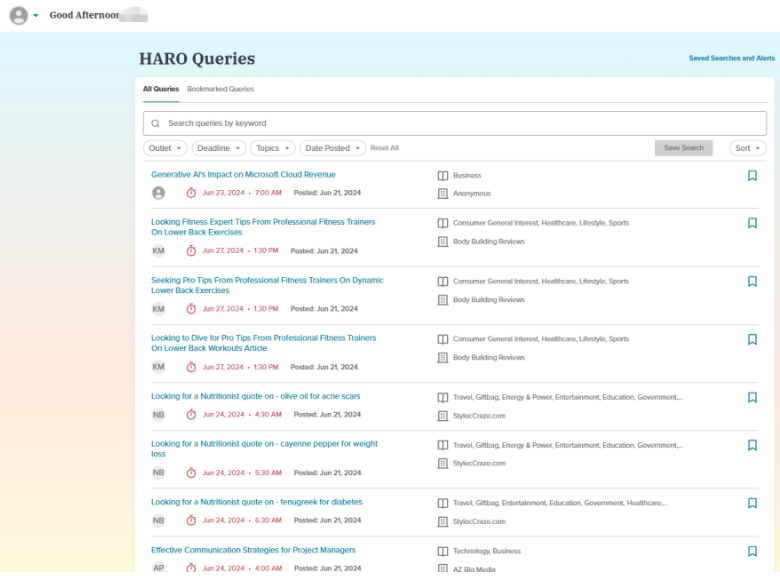Bookmark the Fitness Expert Tips Lower Back Exercises query

coord(752,223)
